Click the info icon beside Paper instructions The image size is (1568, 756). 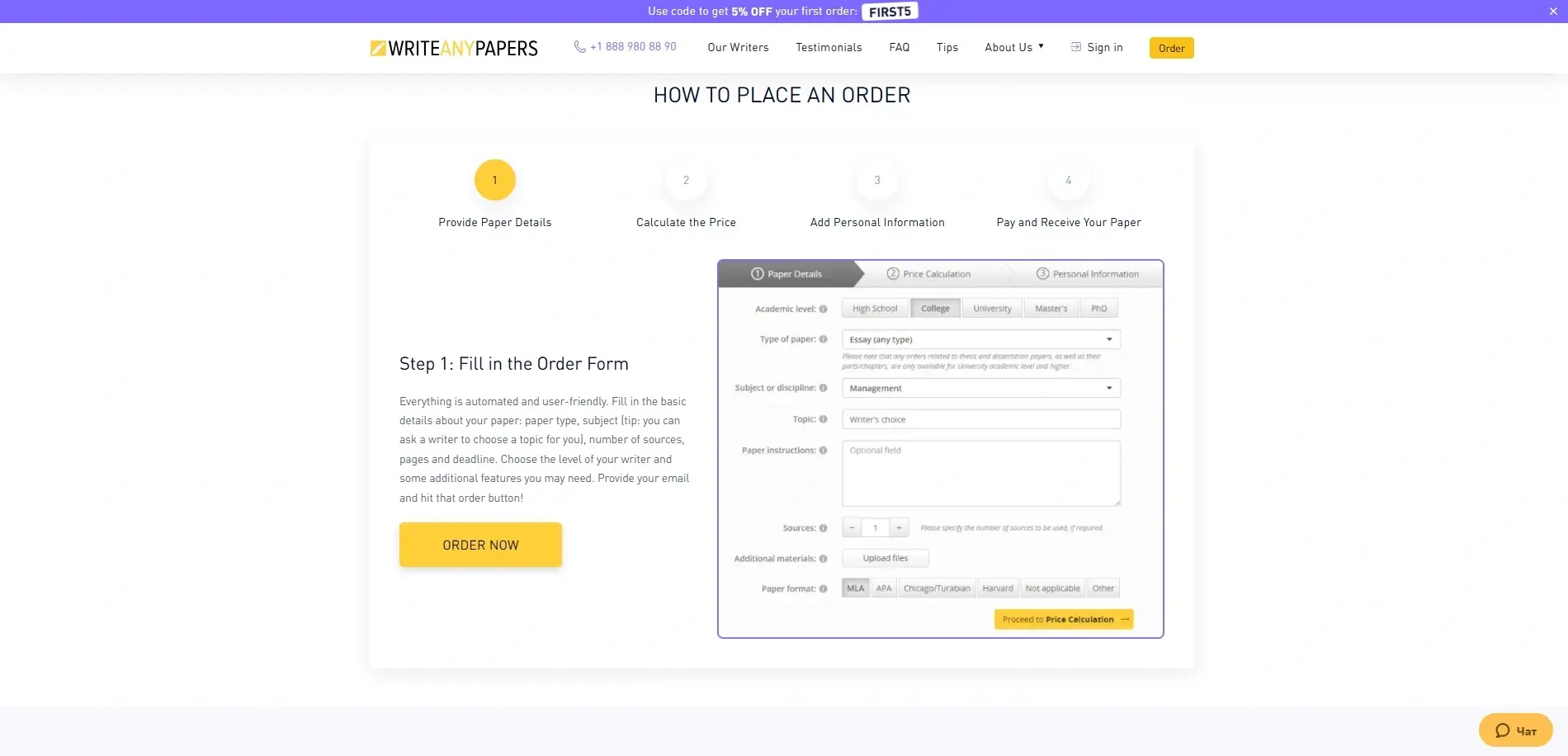point(824,451)
